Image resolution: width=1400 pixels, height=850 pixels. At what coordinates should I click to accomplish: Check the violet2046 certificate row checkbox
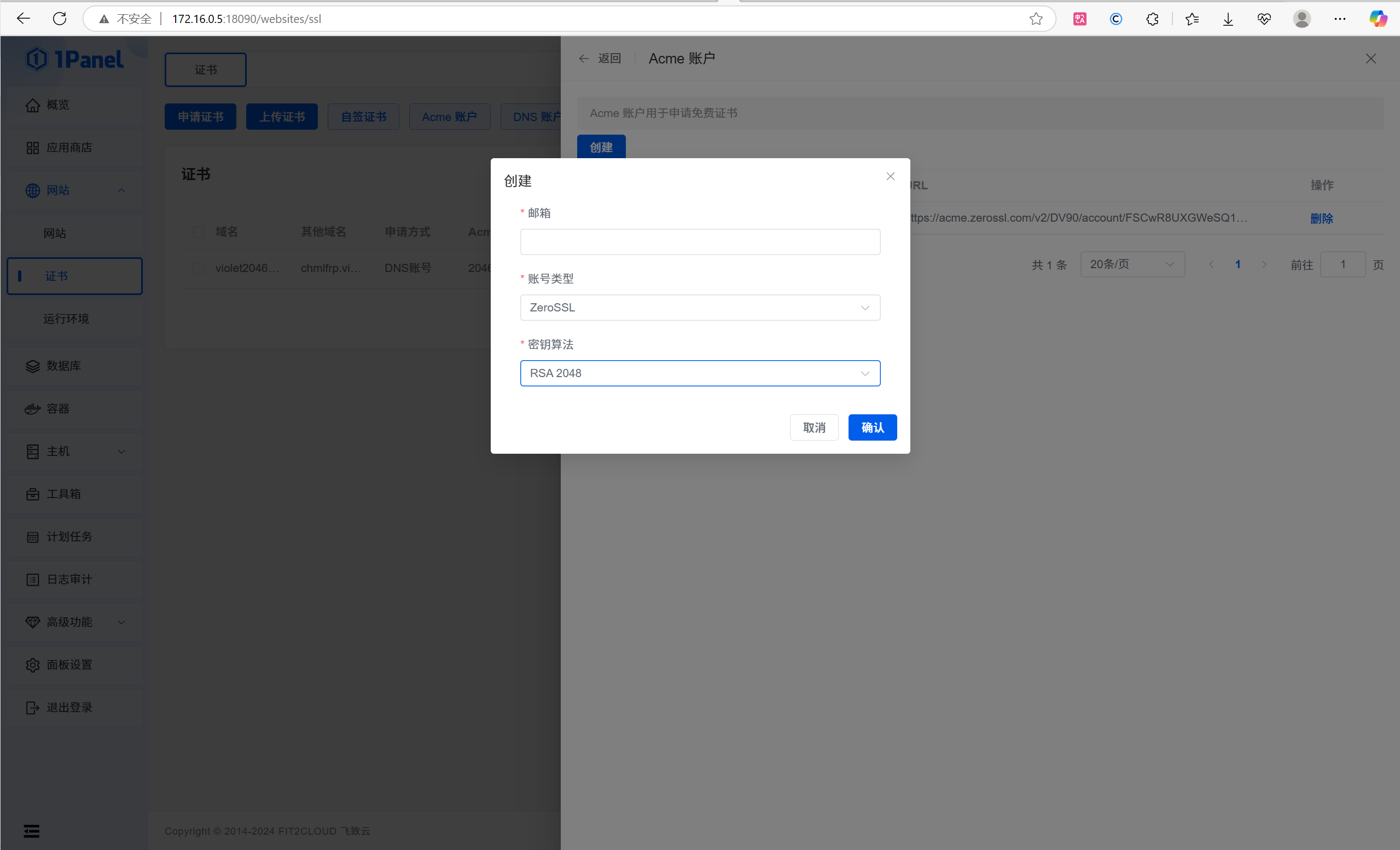(x=198, y=268)
